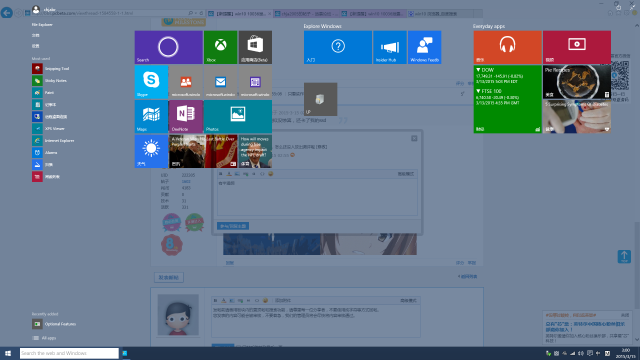Open the Food tile showing Pie Recipes
Image resolution: width=640 pixels, height=360 pixels.
pos(577,82)
